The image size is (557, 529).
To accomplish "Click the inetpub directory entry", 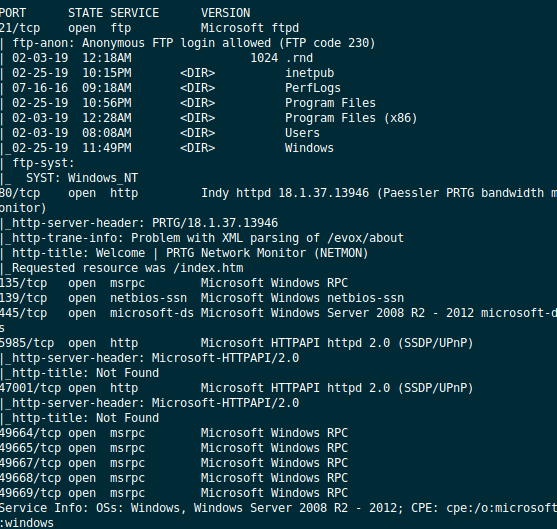I will coord(309,73).
